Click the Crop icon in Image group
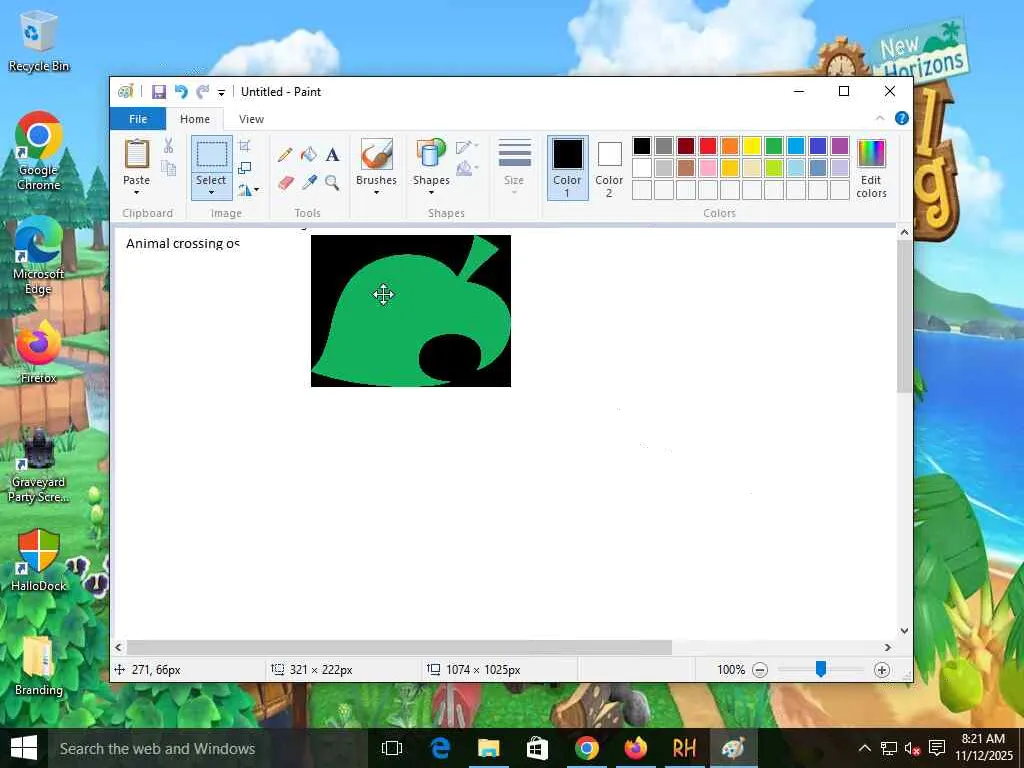This screenshot has width=1024, height=768. 244,146
